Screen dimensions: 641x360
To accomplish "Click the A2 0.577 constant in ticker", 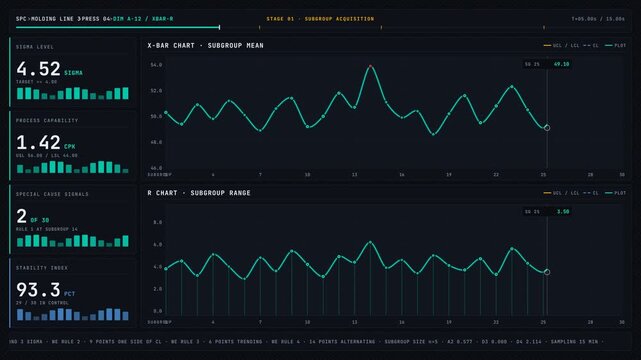I will pos(460,342).
